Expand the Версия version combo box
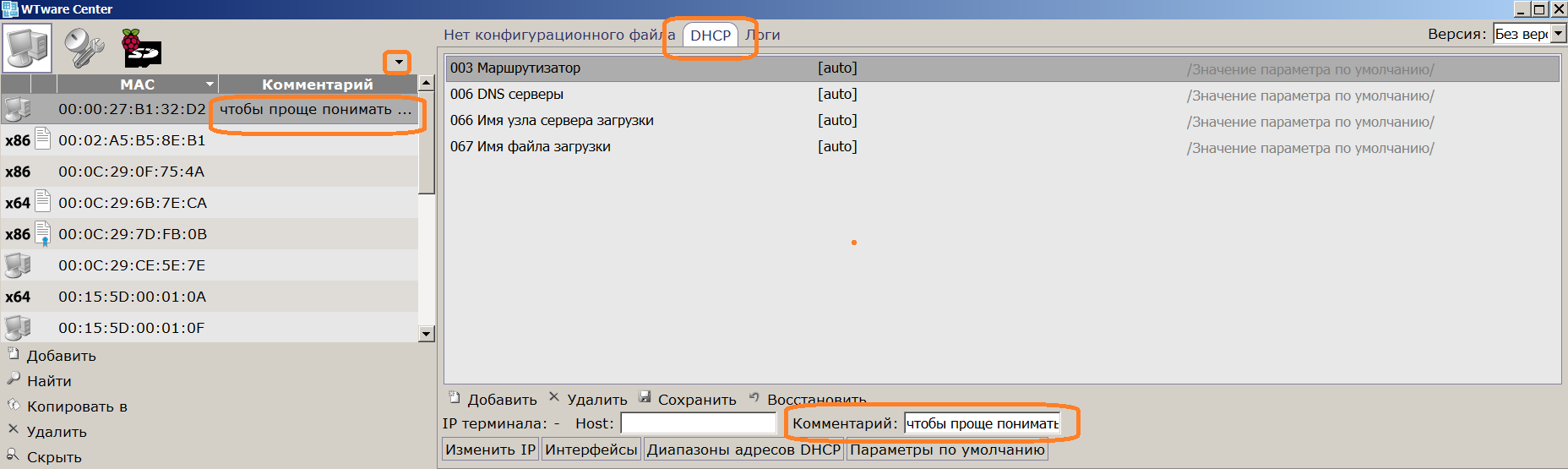The image size is (1568, 469). coord(1559,34)
